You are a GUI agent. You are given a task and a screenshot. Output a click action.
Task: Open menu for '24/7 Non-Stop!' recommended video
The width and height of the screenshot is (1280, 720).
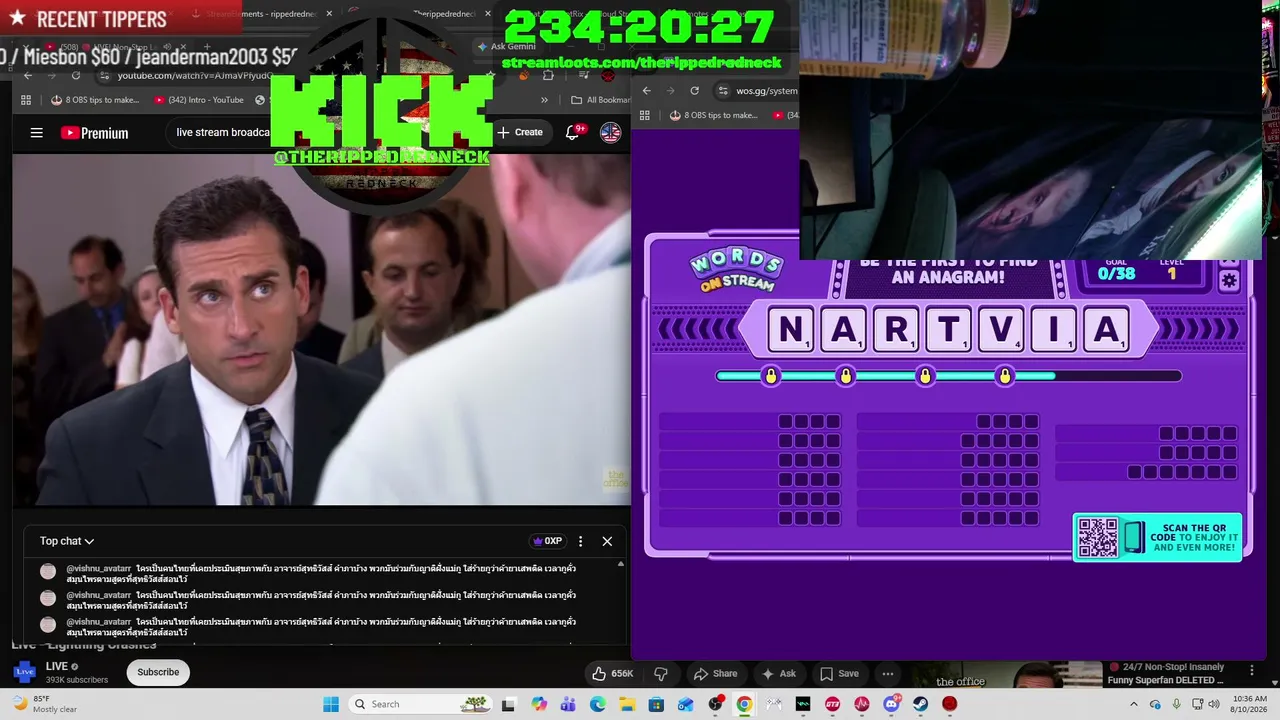[1251, 669]
